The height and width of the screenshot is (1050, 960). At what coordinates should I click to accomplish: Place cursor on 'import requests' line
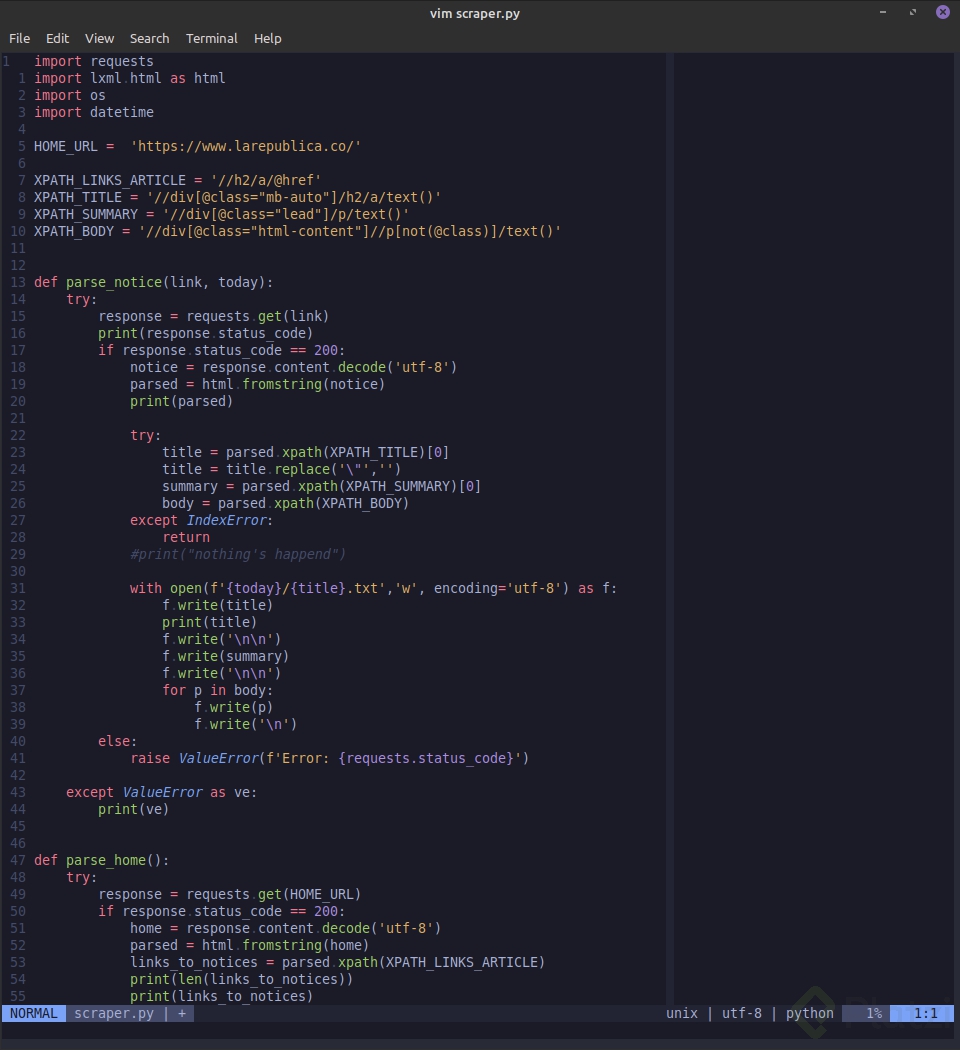pos(94,62)
